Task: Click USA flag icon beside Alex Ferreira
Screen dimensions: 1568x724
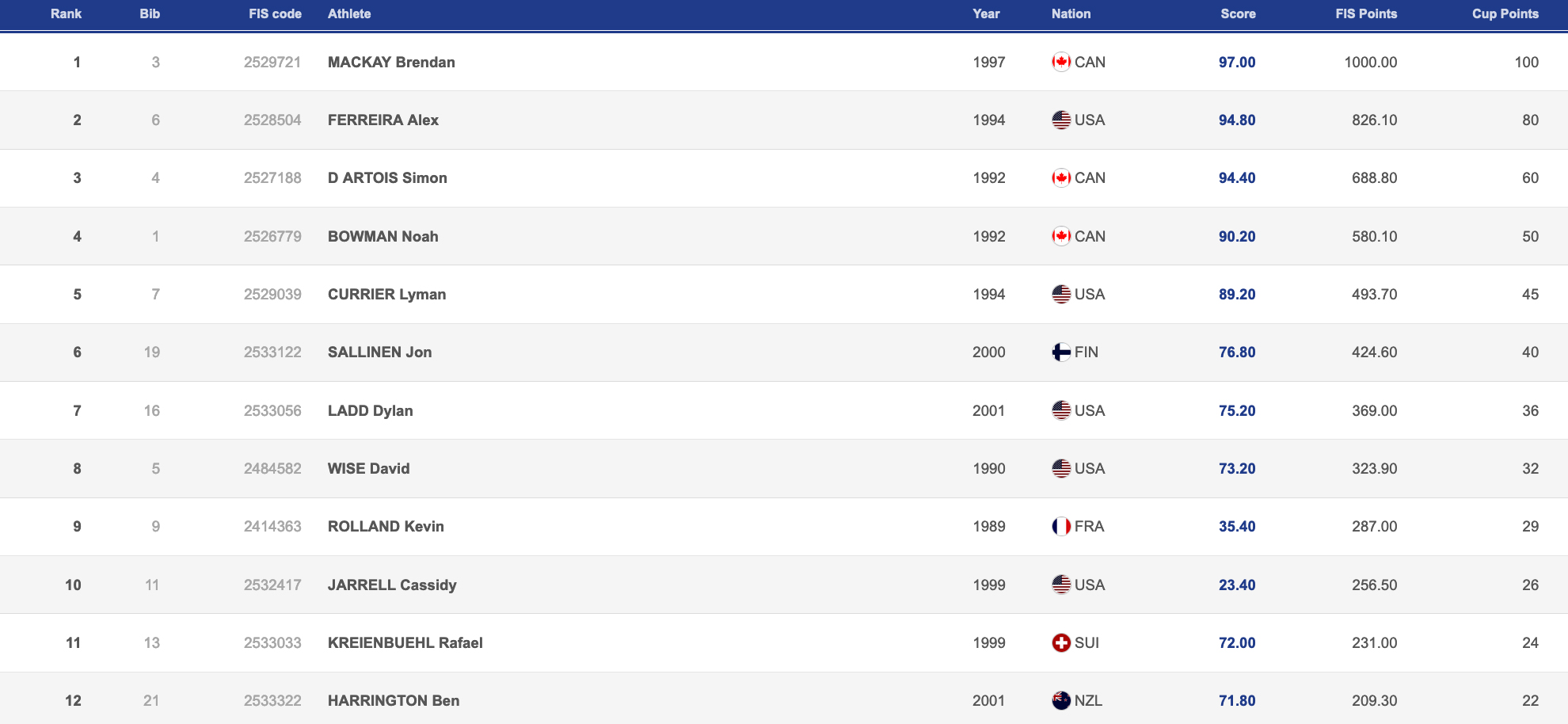Action: [1060, 120]
